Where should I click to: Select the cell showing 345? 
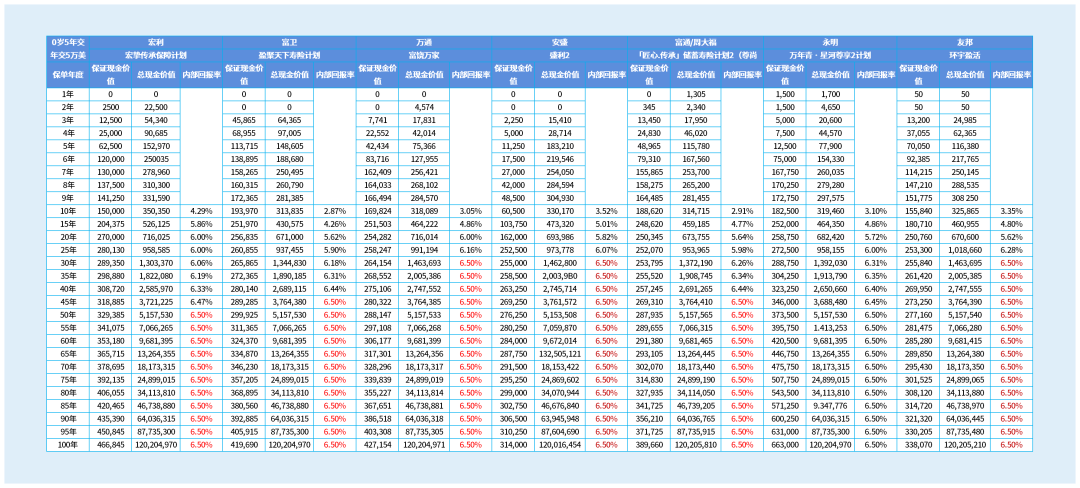coord(648,105)
